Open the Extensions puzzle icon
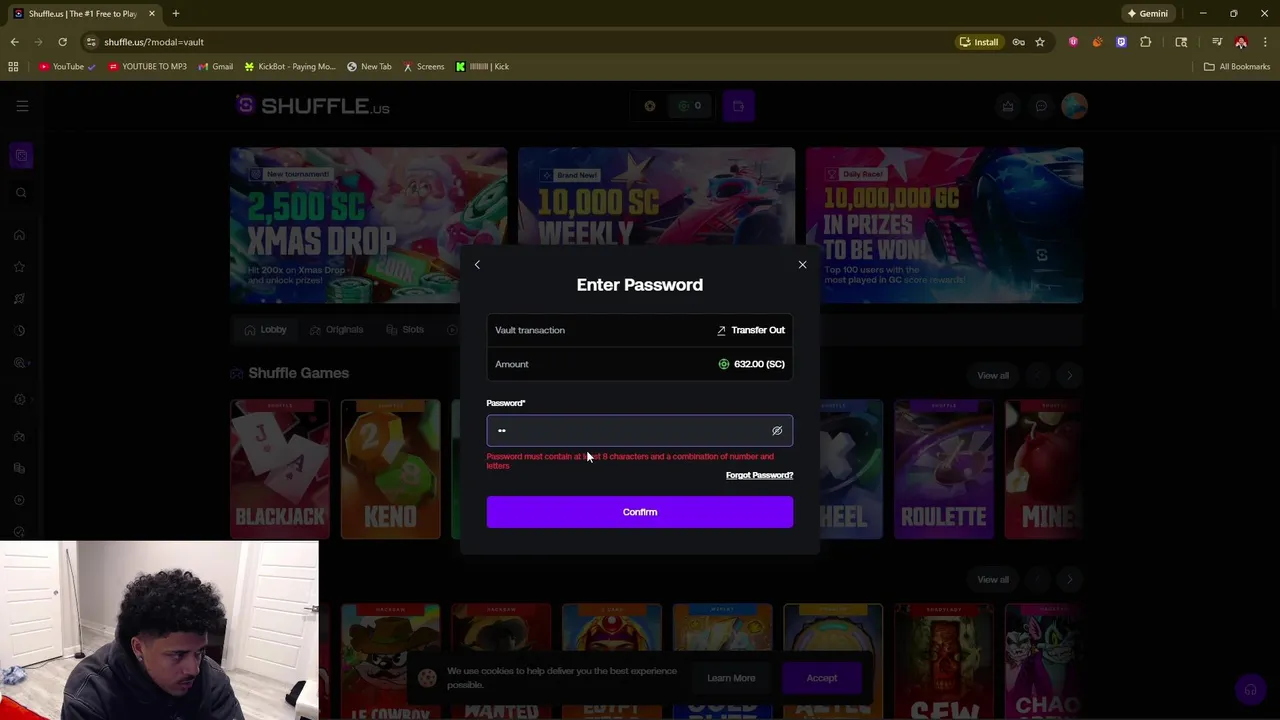1280x720 pixels. click(1146, 42)
